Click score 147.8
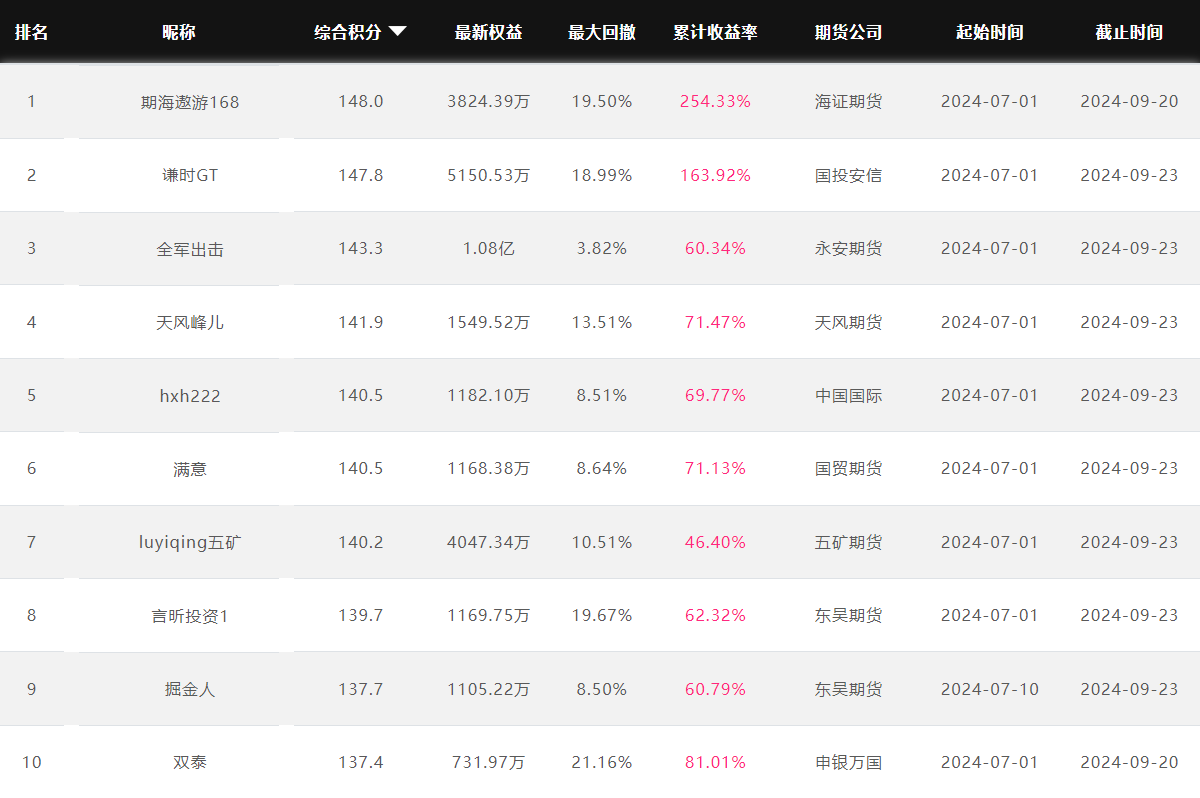1200x798 pixels. pos(361,175)
